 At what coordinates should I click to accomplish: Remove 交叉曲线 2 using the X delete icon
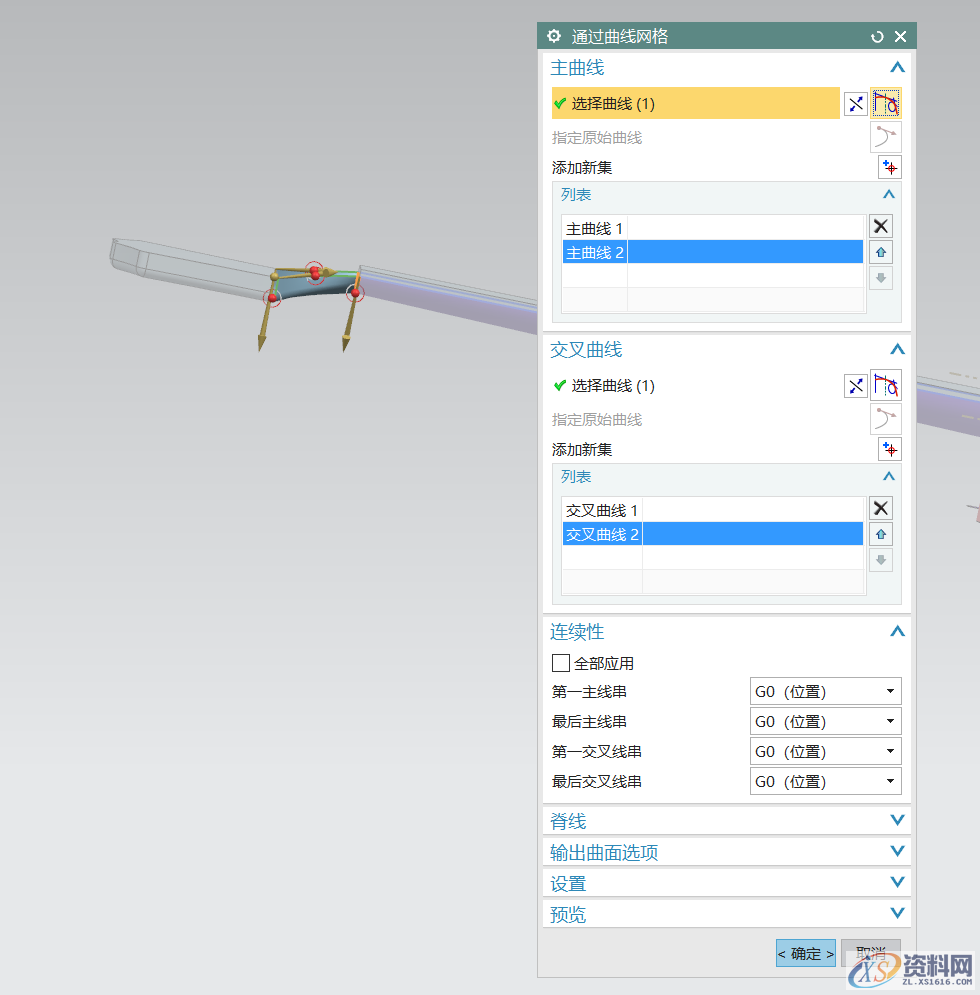coord(880,508)
